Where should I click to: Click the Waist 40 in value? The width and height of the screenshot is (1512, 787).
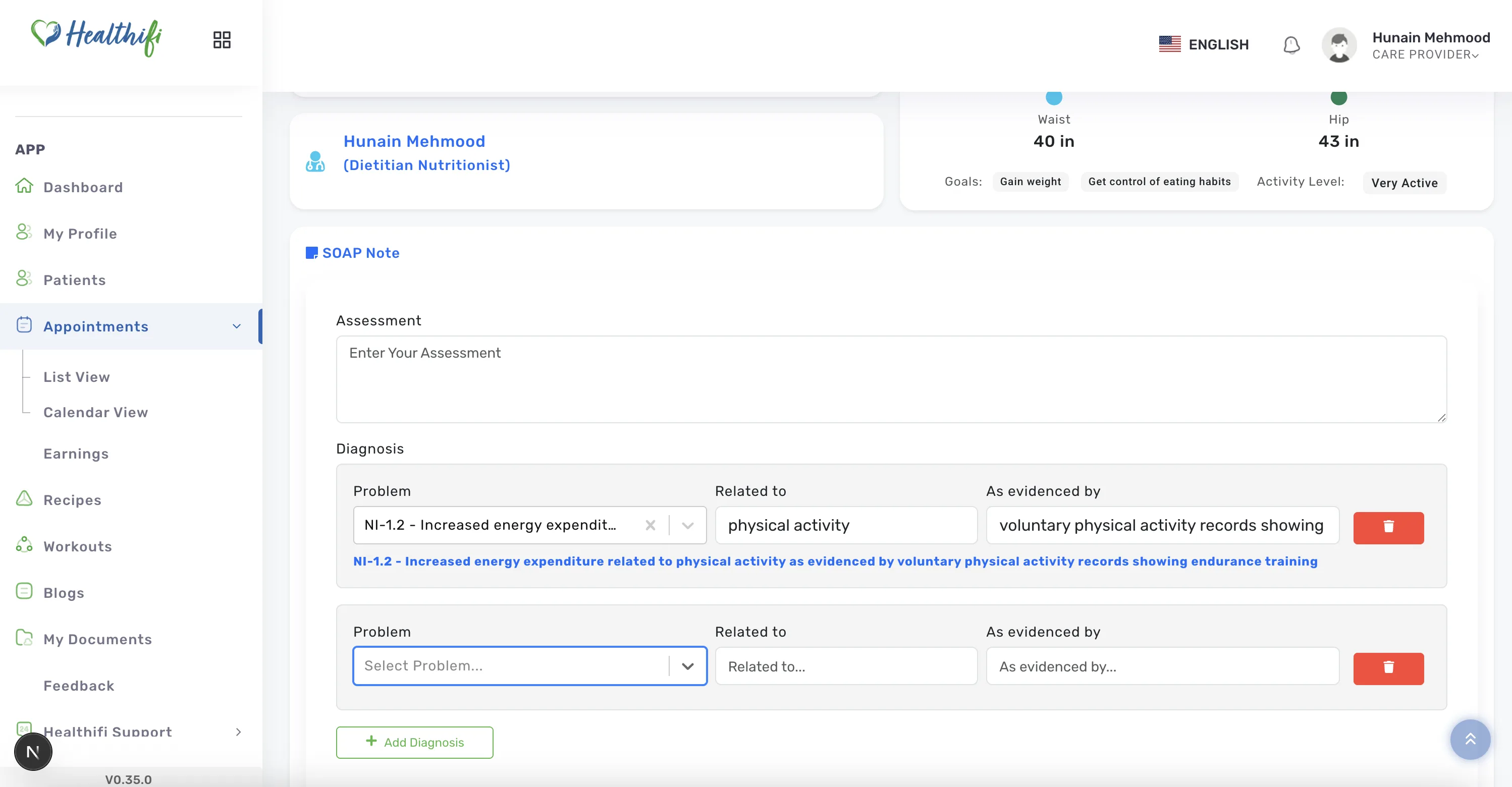coord(1054,141)
